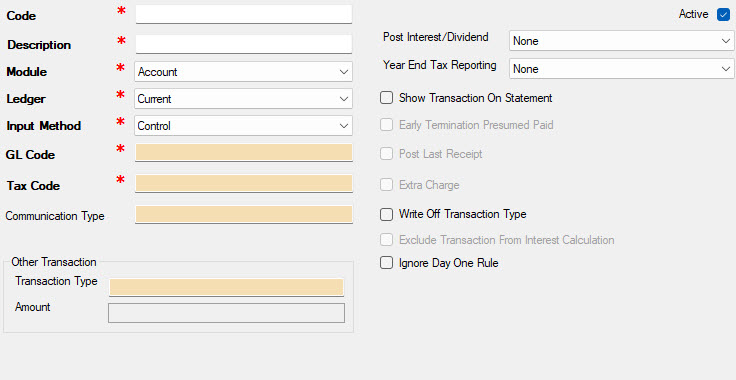Viewport: 736px width, 380px height.
Task: Enable Ignore Day One Rule
Action: click(x=386, y=263)
